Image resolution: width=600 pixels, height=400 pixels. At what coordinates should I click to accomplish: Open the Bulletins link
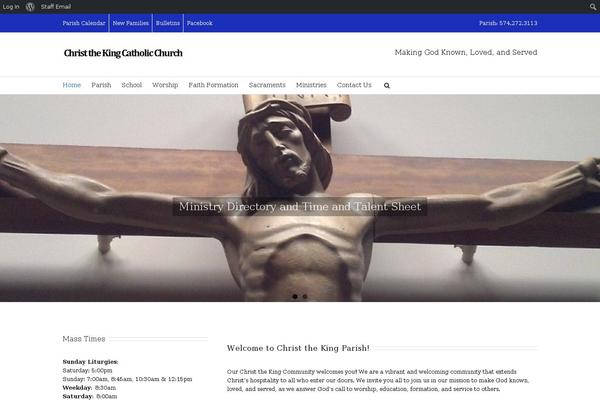(168, 23)
